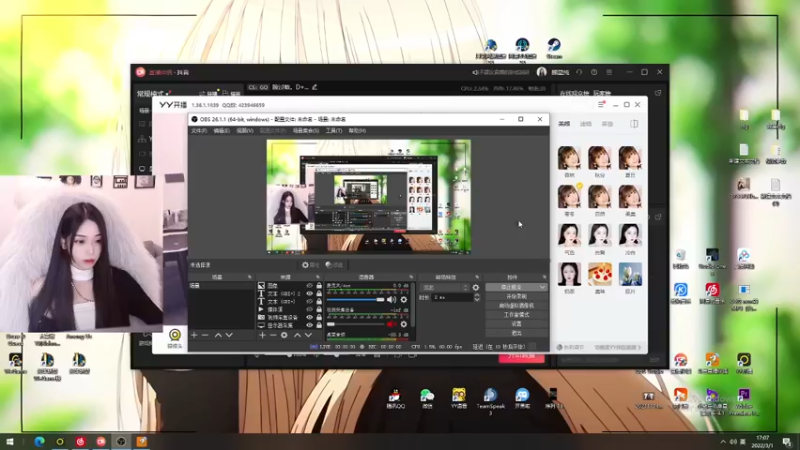The height and width of the screenshot is (450, 800).
Task: Switch to third tab in YY beauty panel
Action: (x=607, y=124)
